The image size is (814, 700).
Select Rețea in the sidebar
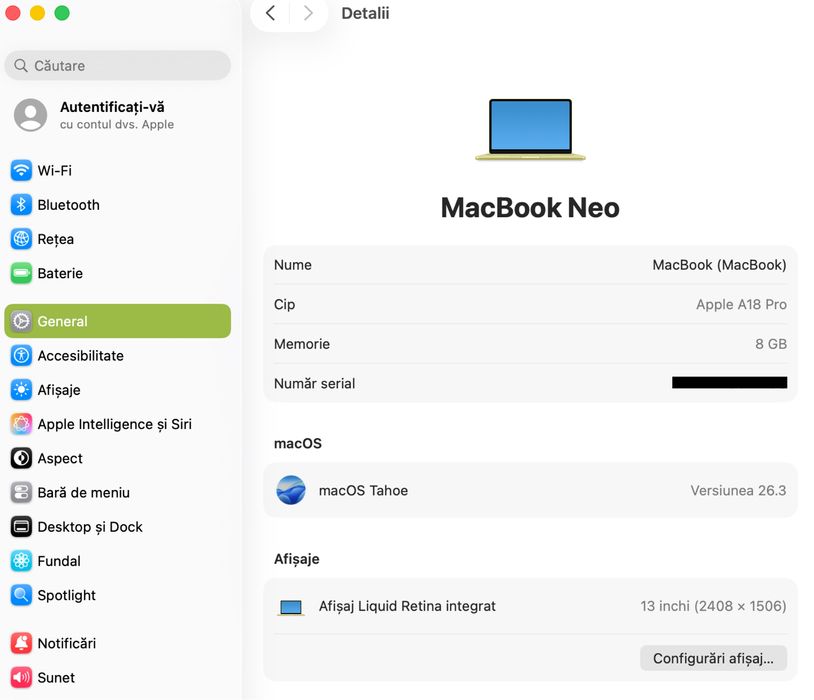[117, 239]
